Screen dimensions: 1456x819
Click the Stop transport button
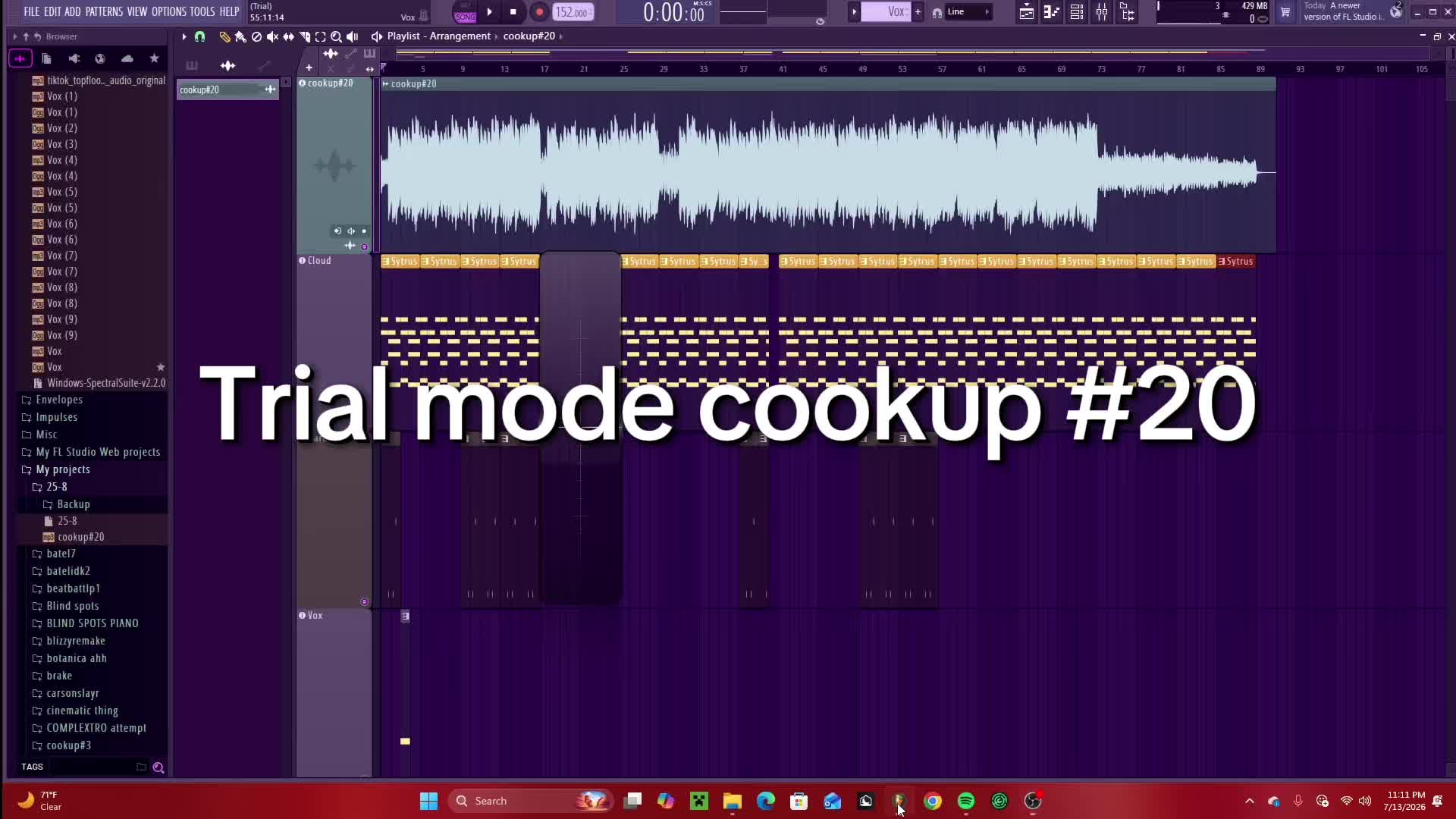coord(513,12)
